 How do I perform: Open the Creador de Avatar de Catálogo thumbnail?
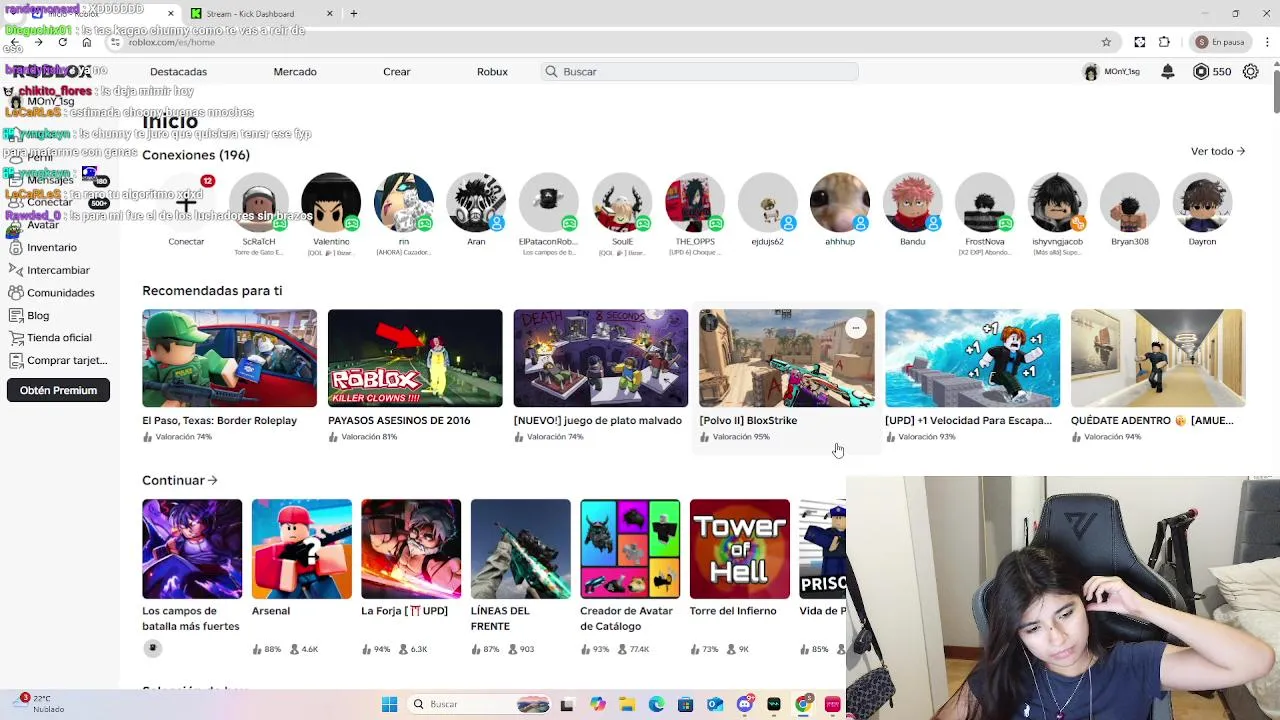click(x=630, y=549)
